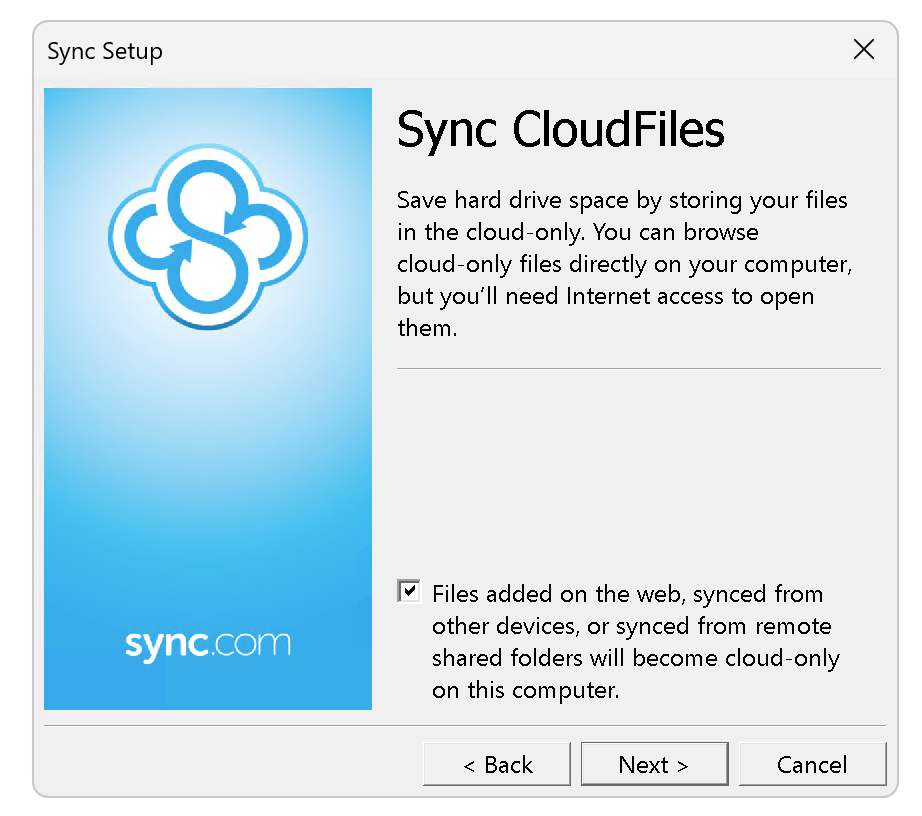Screen dimensions: 922x816
Task: Click the checkmark next to "Files added on the web"
Action: pyautogui.click(x=409, y=591)
